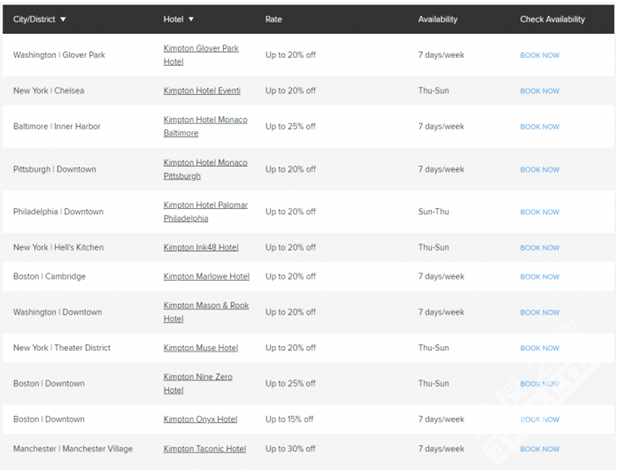Image resolution: width=617 pixels, height=472 pixels.
Task: Open Kimpton Glover Park Hotel link
Action: click(x=201, y=55)
